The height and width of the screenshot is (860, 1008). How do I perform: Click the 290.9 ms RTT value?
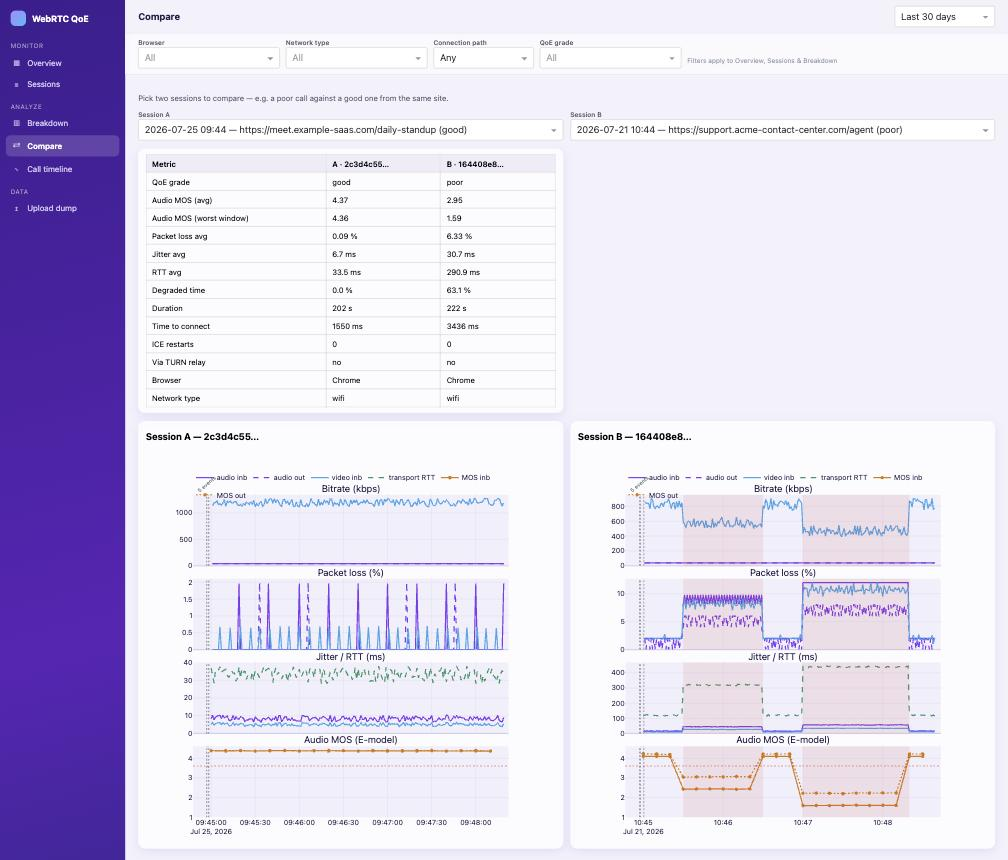click(463, 272)
